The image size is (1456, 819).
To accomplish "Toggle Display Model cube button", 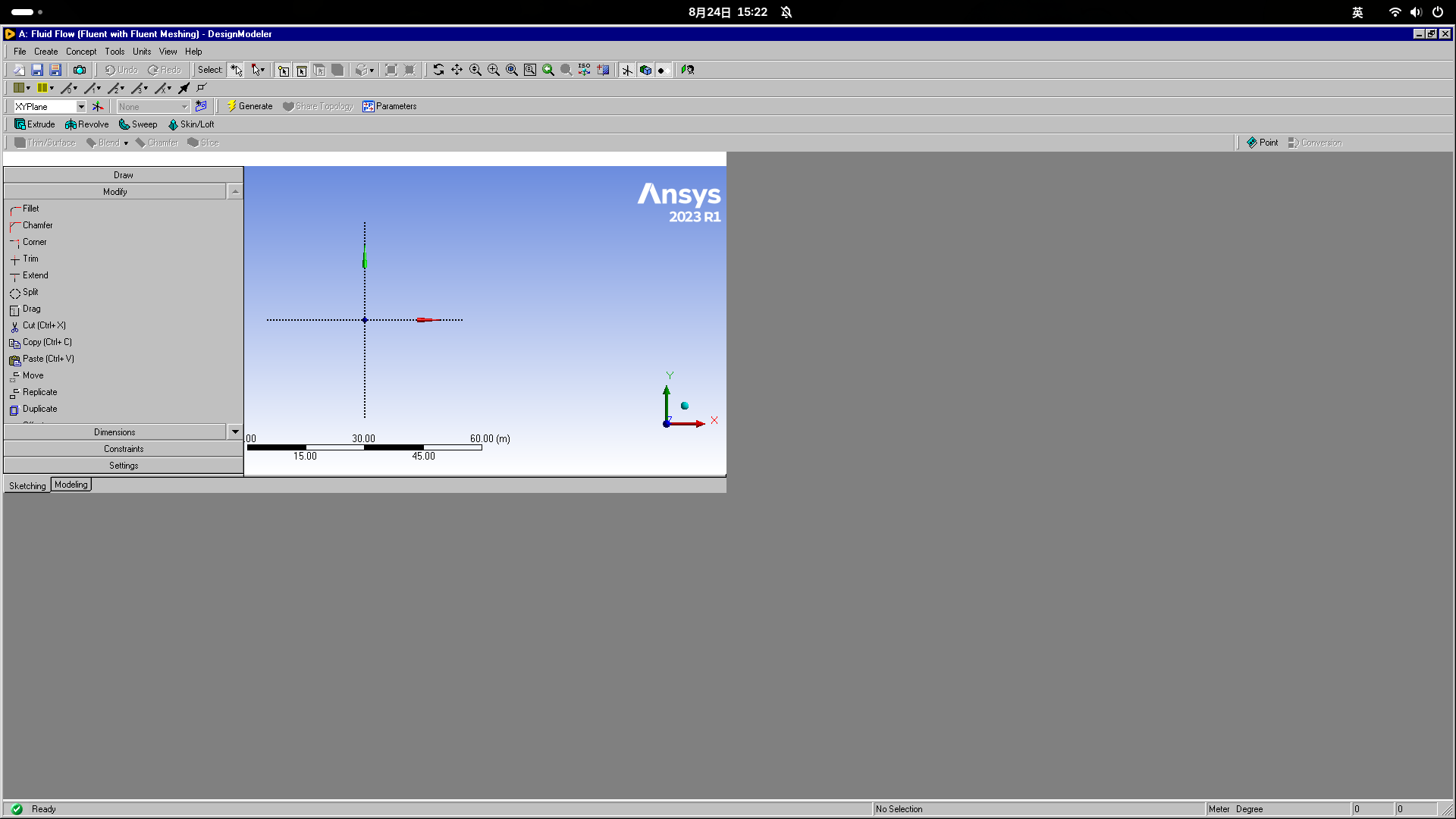I will tap(645, 70).
